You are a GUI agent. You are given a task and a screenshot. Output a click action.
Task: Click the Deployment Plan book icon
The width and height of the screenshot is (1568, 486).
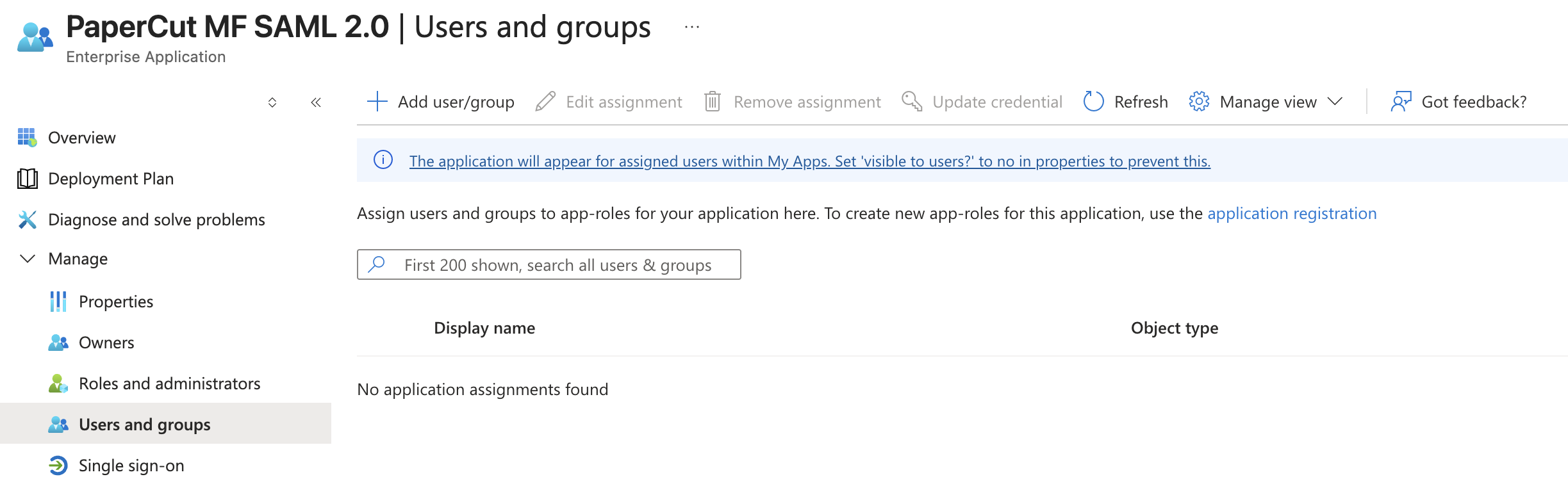click(27, 179)
